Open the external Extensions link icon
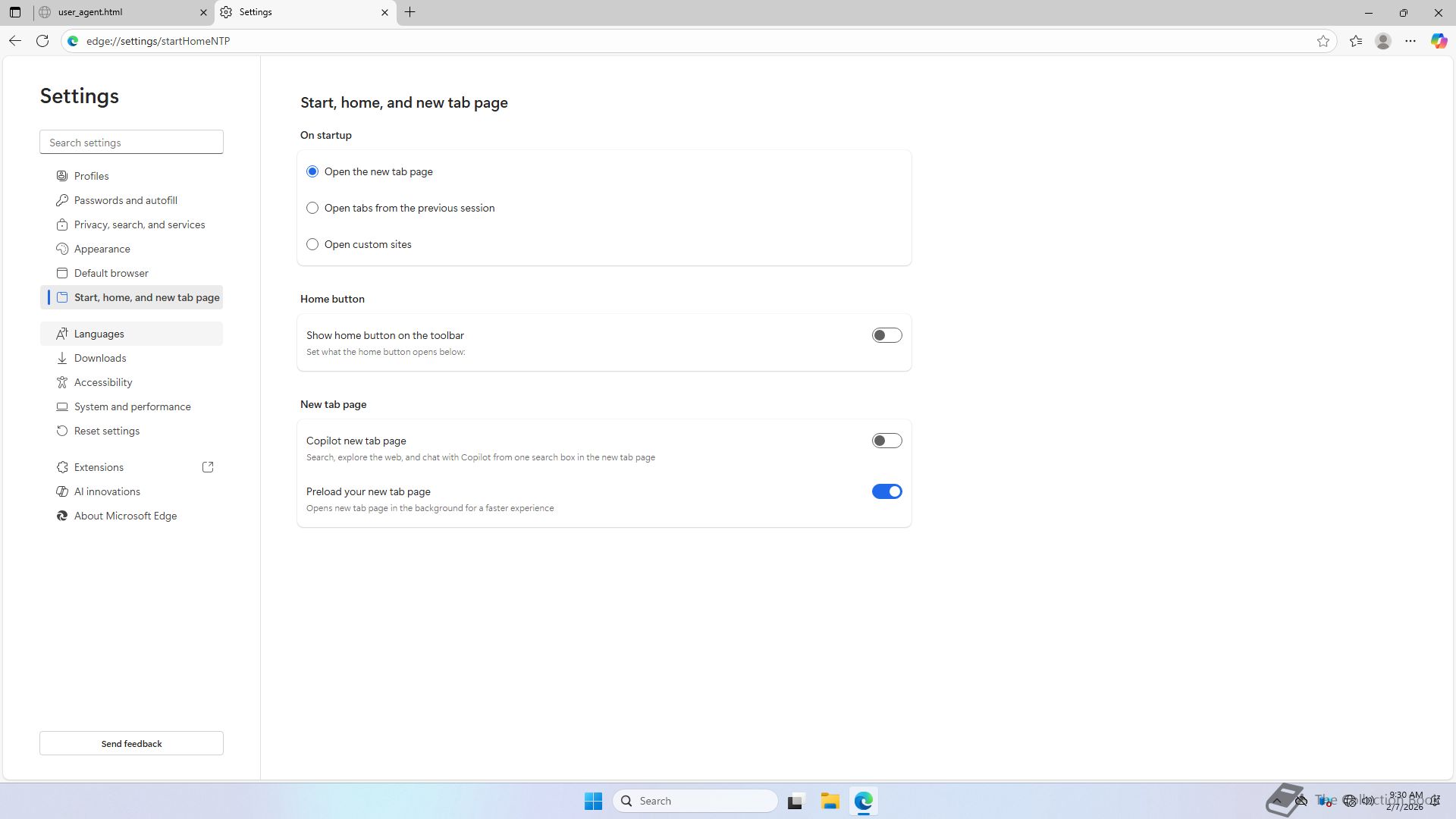This screenshot has width=1456, height=819. pos(208,467)
